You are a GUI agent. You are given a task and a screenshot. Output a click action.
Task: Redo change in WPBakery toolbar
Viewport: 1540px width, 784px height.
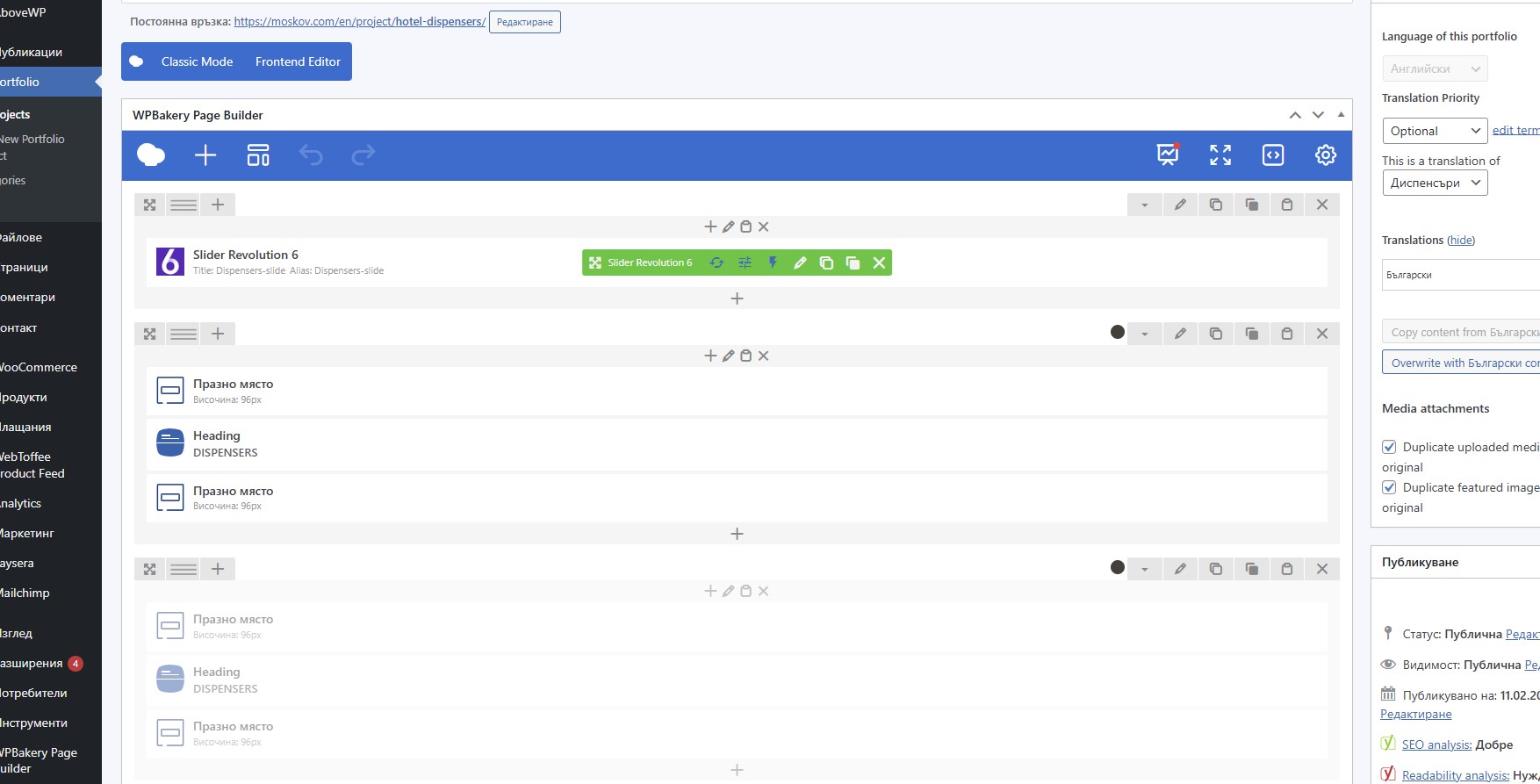point(363,155)
